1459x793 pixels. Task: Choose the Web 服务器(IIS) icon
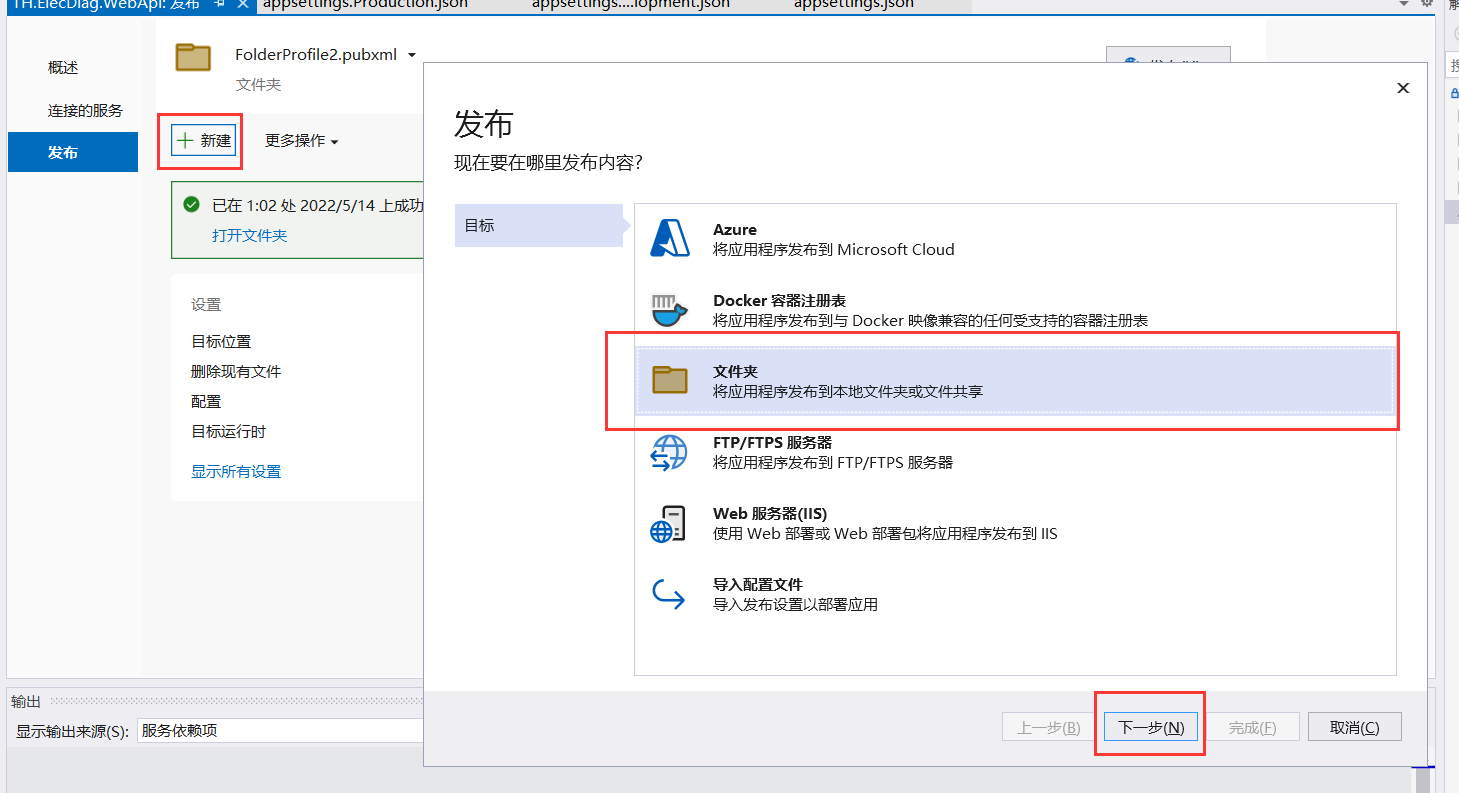click(x=670, y=523)
